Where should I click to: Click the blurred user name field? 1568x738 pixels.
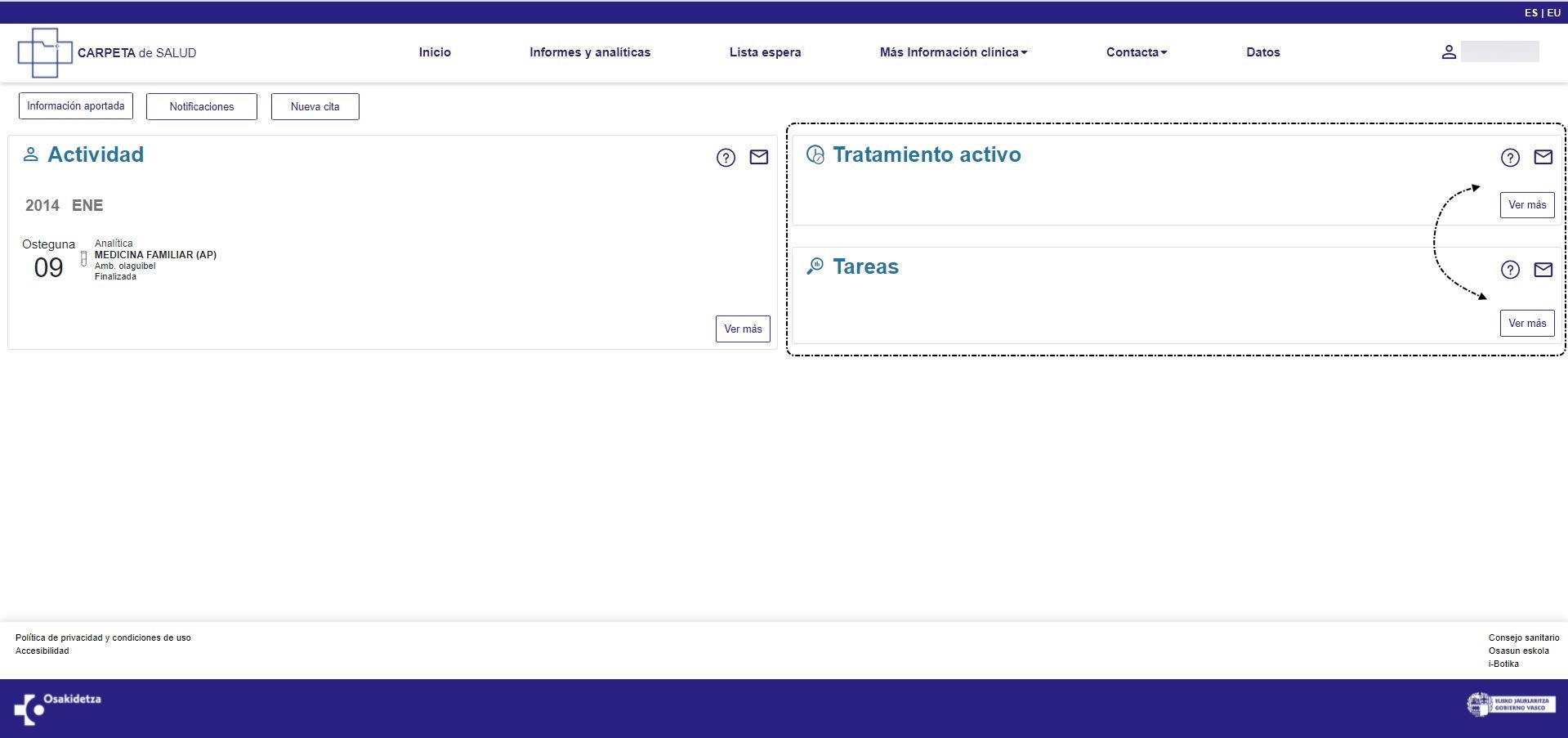(1500, 51)
